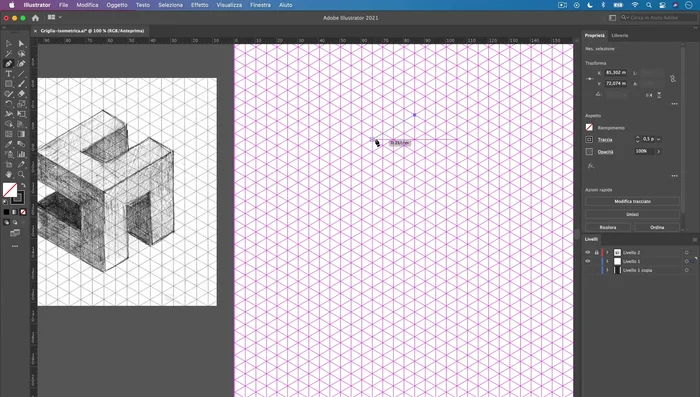This screenshot has height=397, width=700.
Task: Select the Column Graph tool
Action: click(x=21, y=155)
